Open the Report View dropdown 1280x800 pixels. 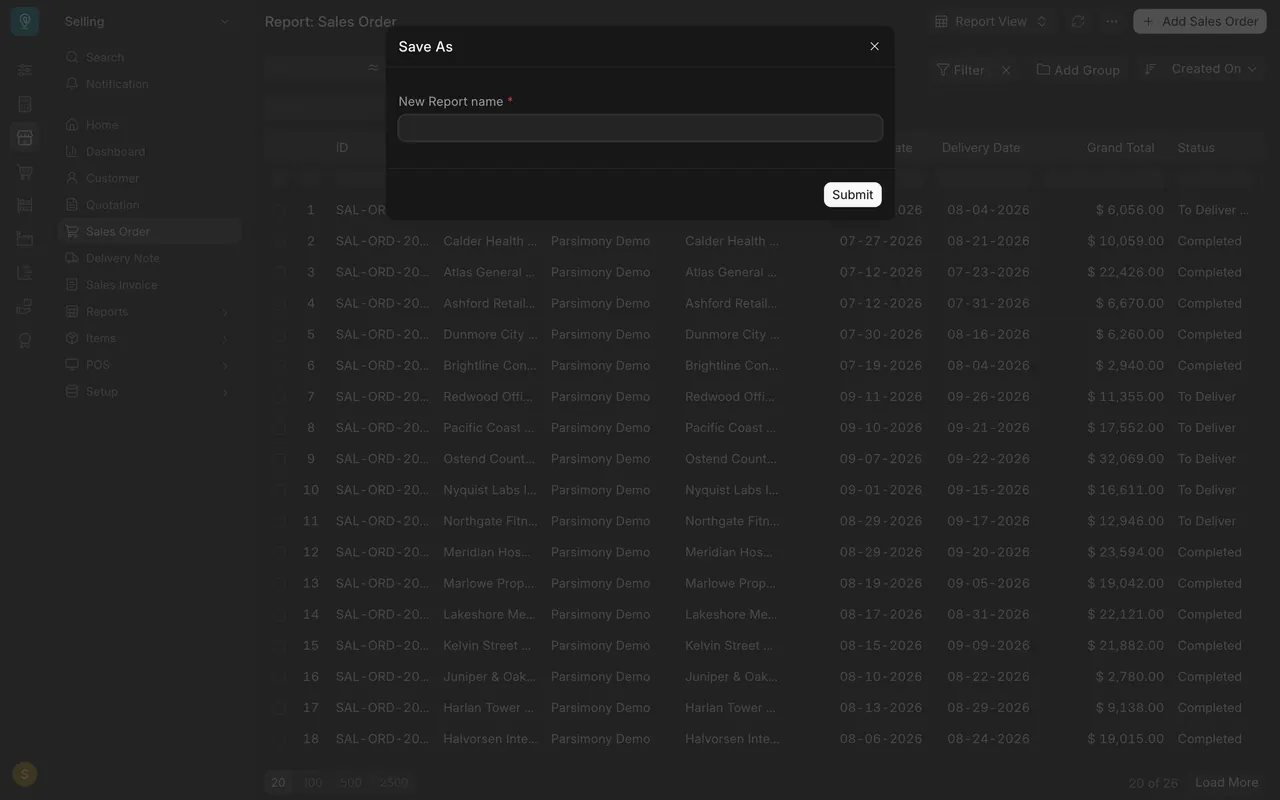click(x=990, y=21)
